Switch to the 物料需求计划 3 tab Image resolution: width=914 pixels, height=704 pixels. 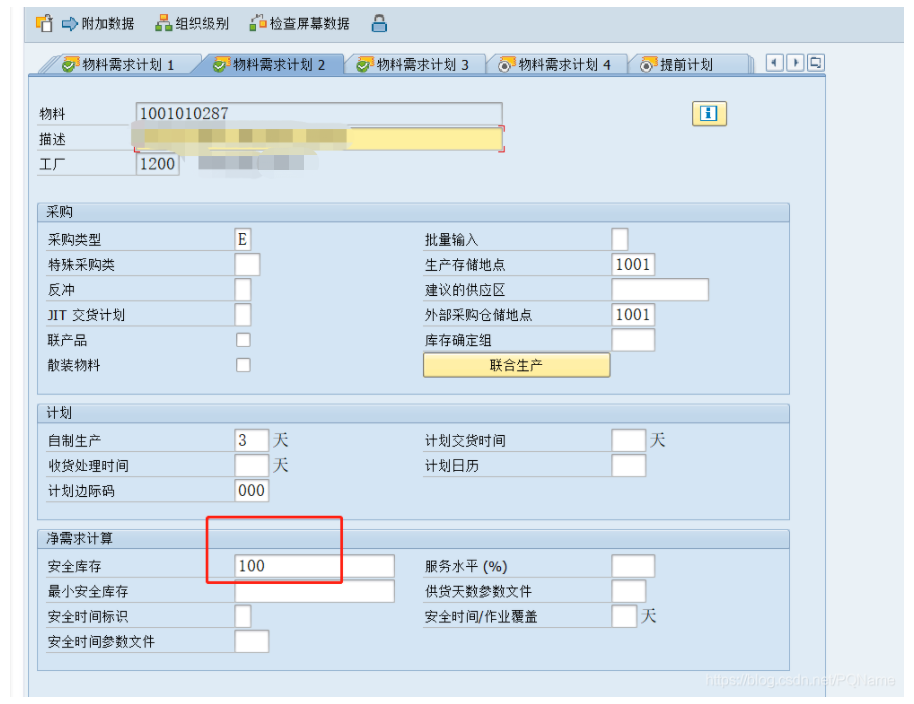tap(417, 61)
